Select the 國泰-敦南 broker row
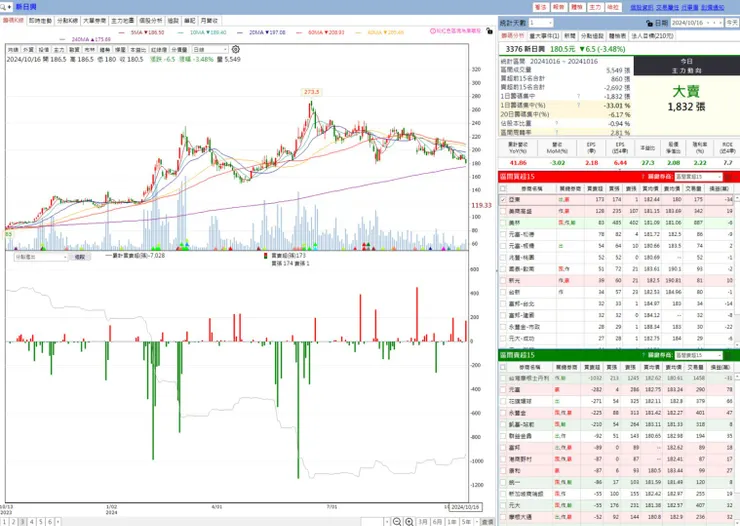The width and height of the screenshot is (740, 526). (x=617, y=269)
